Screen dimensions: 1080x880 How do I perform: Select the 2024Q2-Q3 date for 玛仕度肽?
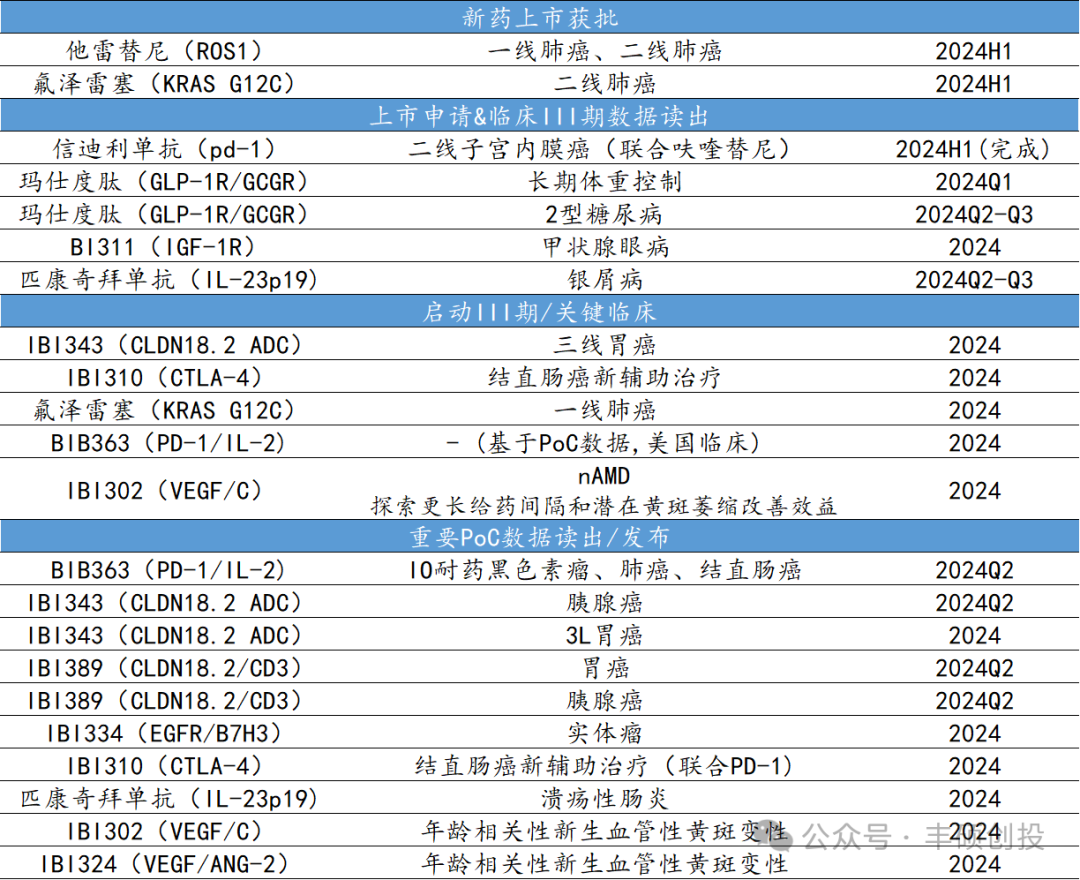tap(975, 213)
